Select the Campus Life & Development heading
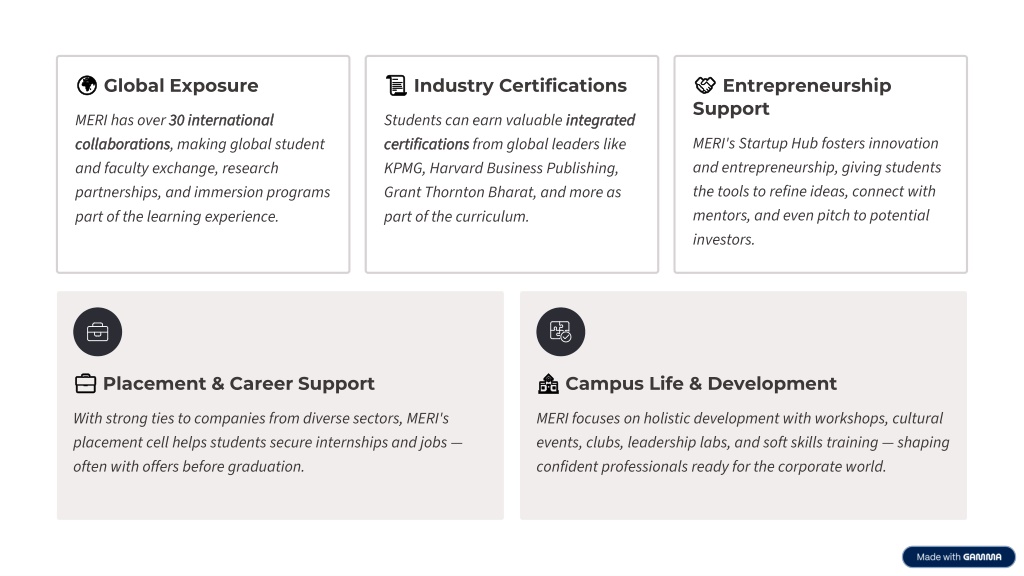Screen dimensions: 1024x576 (x=700, y=384)
